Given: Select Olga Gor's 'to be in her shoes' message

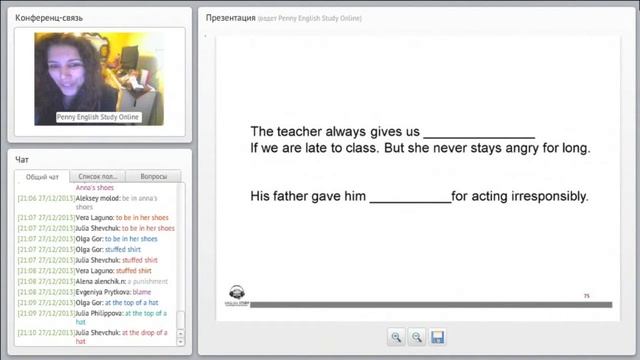Looking at the screenshot, I should (x=87, y=239).
